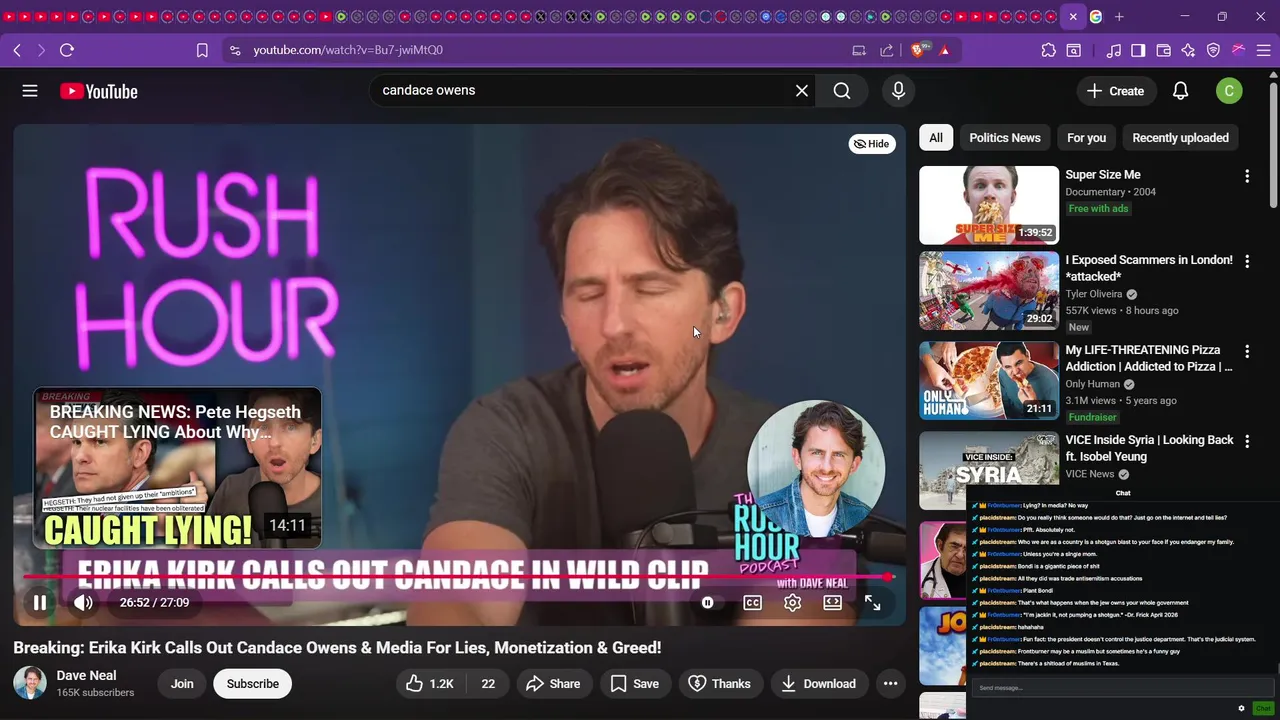The width and height of the screenshot is (1280, 720).
Task: Enter full screen mode
Action: (872, 603)
